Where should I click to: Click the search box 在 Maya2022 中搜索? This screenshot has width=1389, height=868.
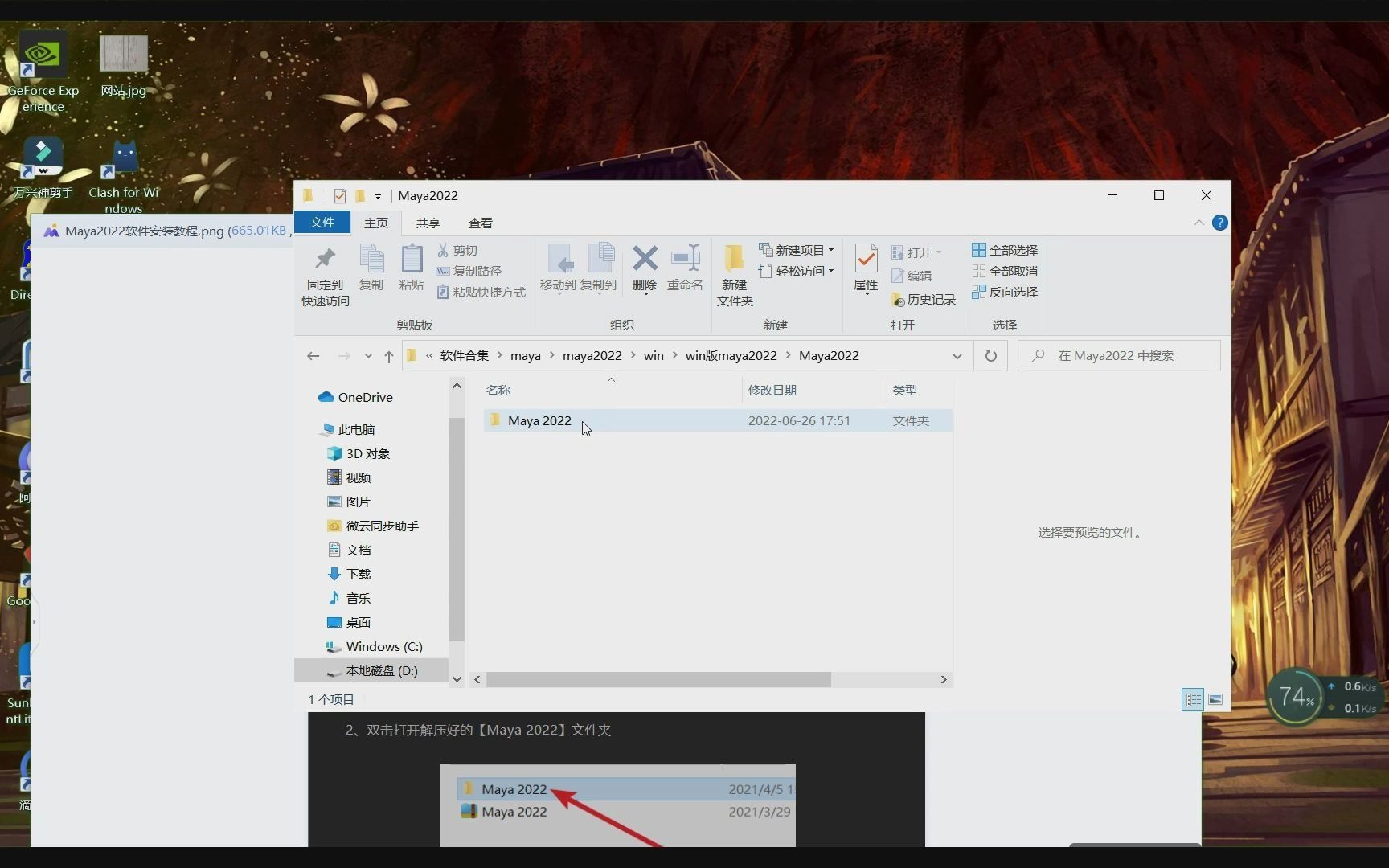pyautogui.click(x=1119, y=355)
